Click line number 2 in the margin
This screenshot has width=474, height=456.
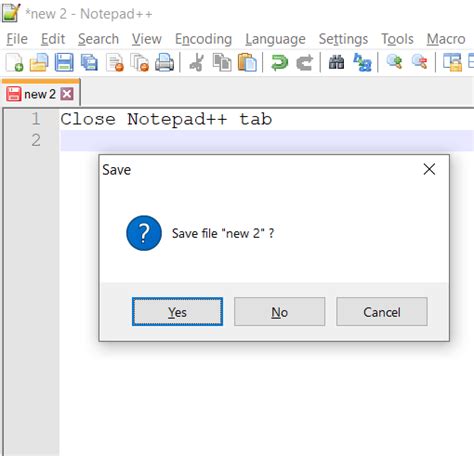tap(36, 140)
